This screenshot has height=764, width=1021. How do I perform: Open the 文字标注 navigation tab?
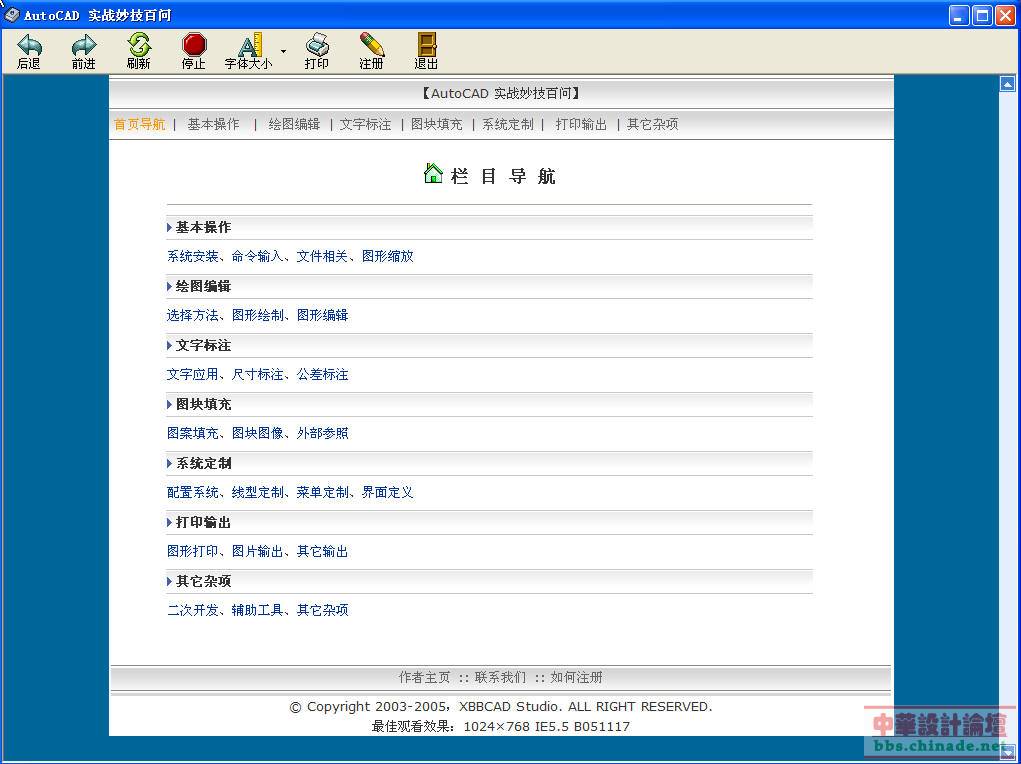(365, 124)
